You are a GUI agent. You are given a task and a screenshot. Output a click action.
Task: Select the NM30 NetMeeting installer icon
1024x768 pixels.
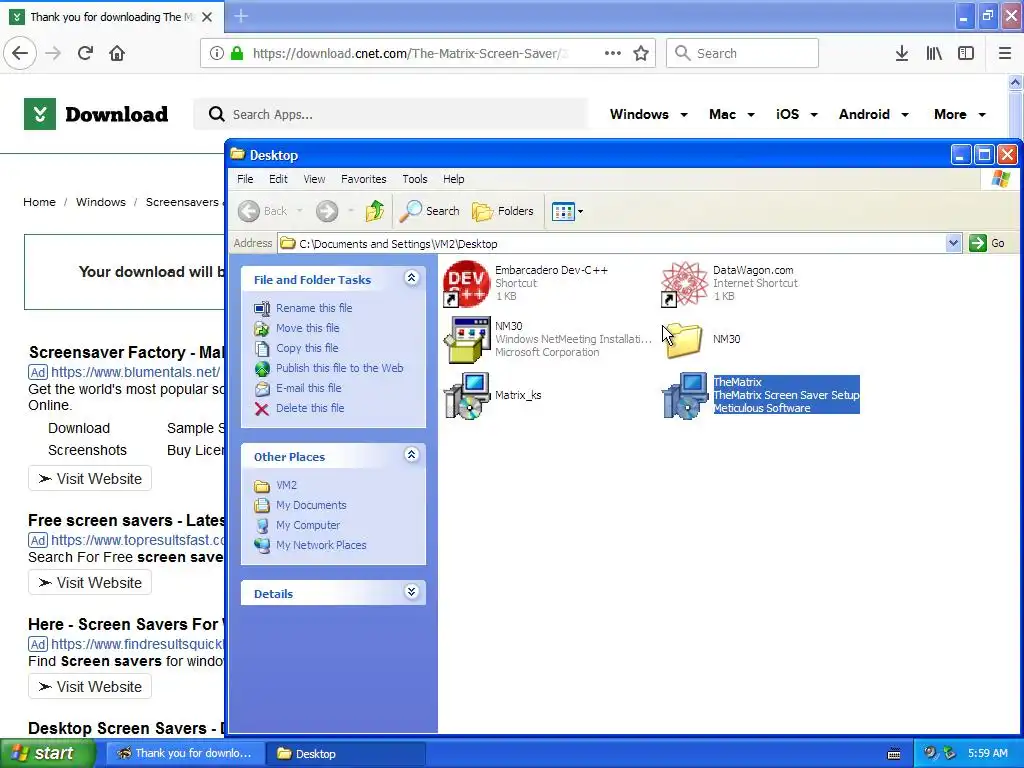click(x=467, y=339)
